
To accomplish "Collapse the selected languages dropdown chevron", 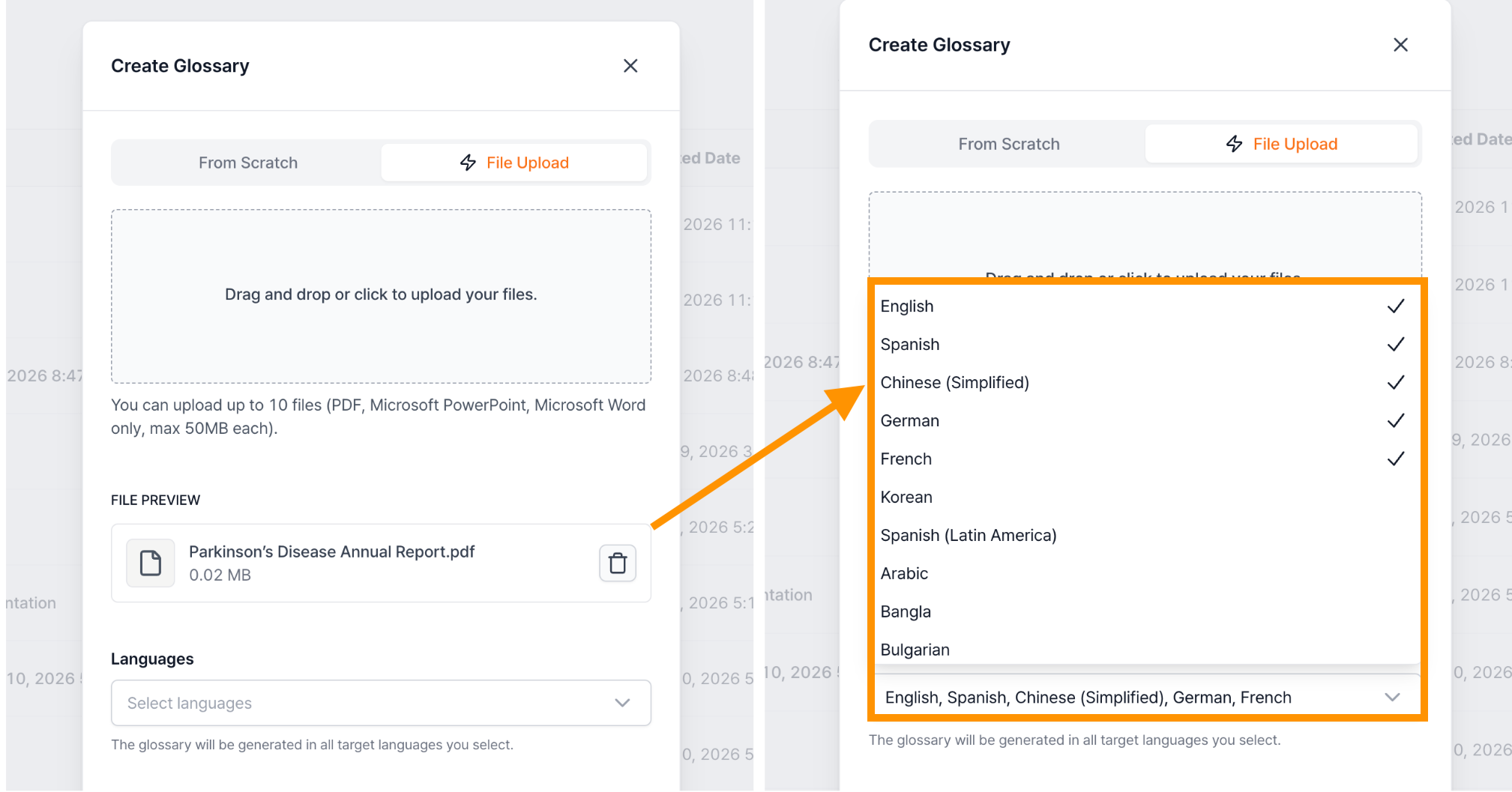I will tap(1392, 698).
